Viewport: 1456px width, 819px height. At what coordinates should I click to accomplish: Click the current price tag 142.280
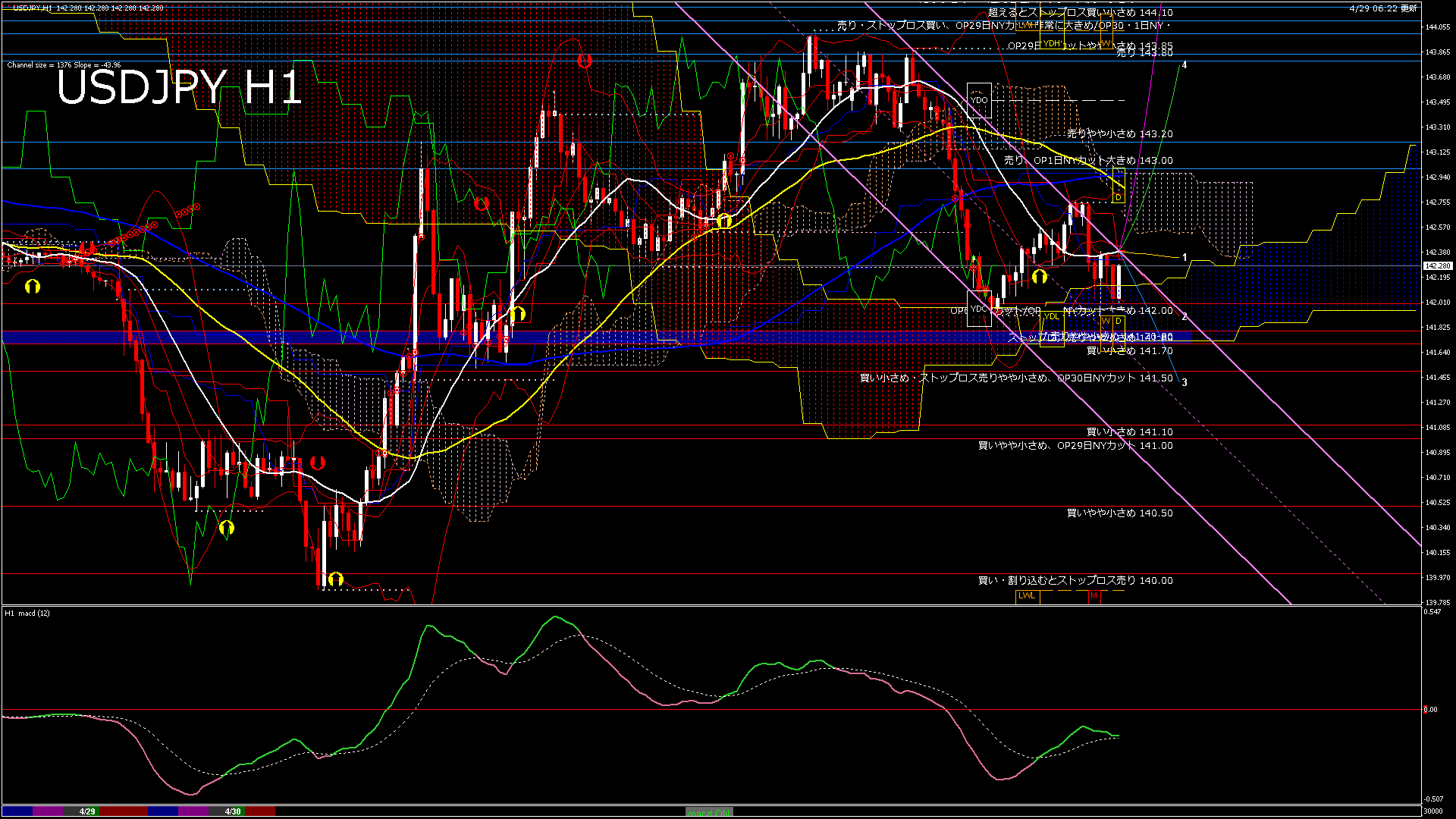[x=1437, y=266]
